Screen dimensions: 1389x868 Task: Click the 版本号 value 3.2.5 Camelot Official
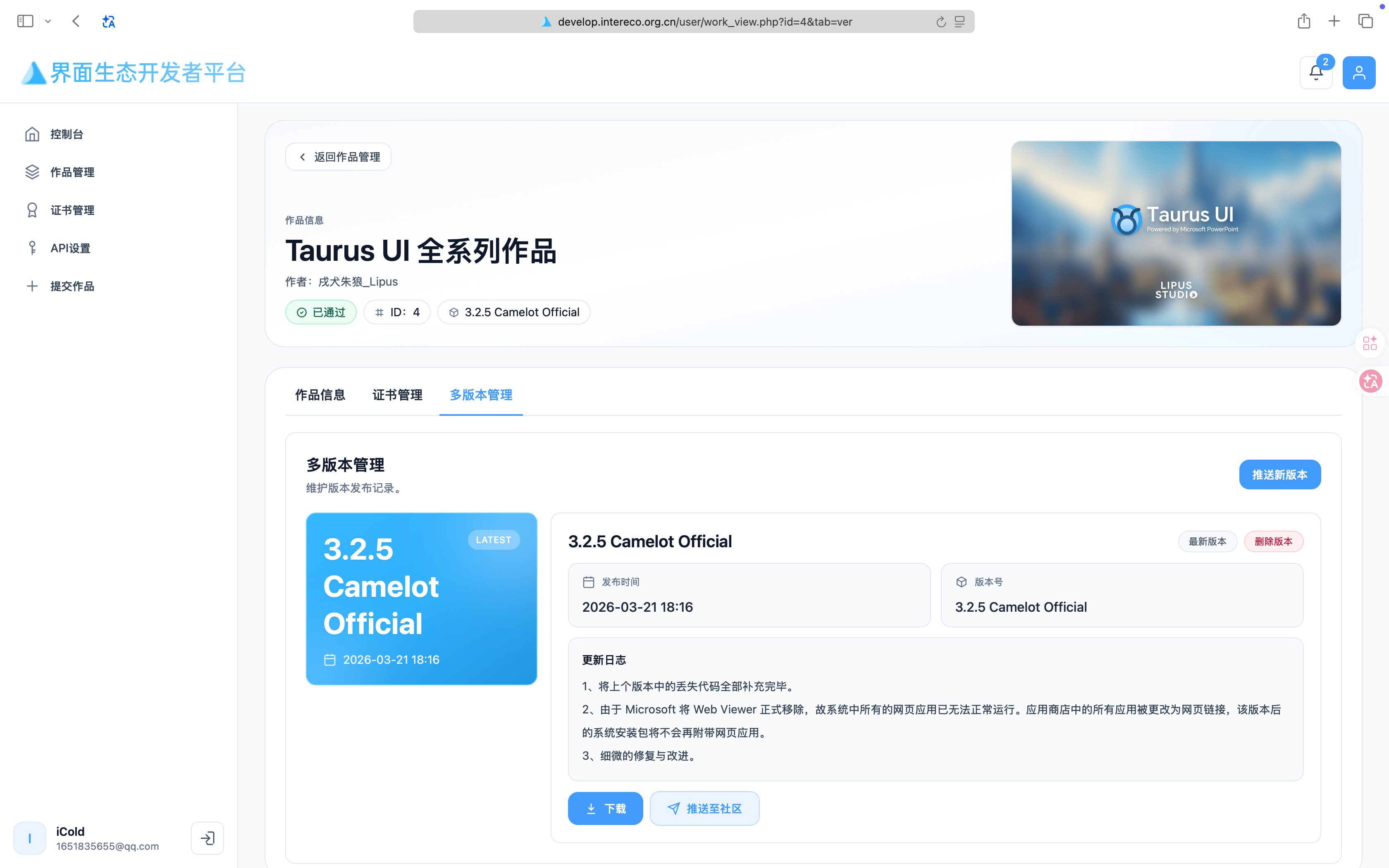1021,607
